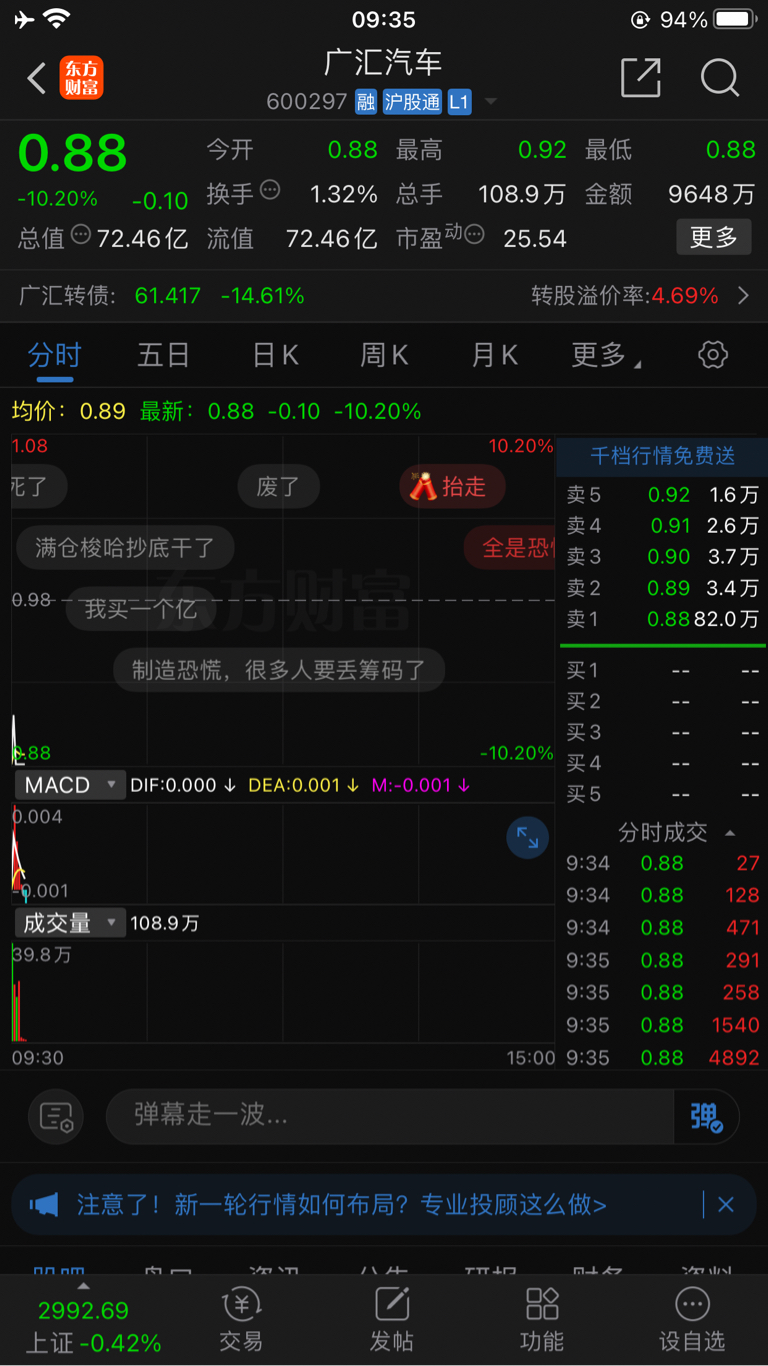The width and height of the screenshot is (768, 1366).
Task: Open bullet comment settings icon
Action: pos(56,1116)
